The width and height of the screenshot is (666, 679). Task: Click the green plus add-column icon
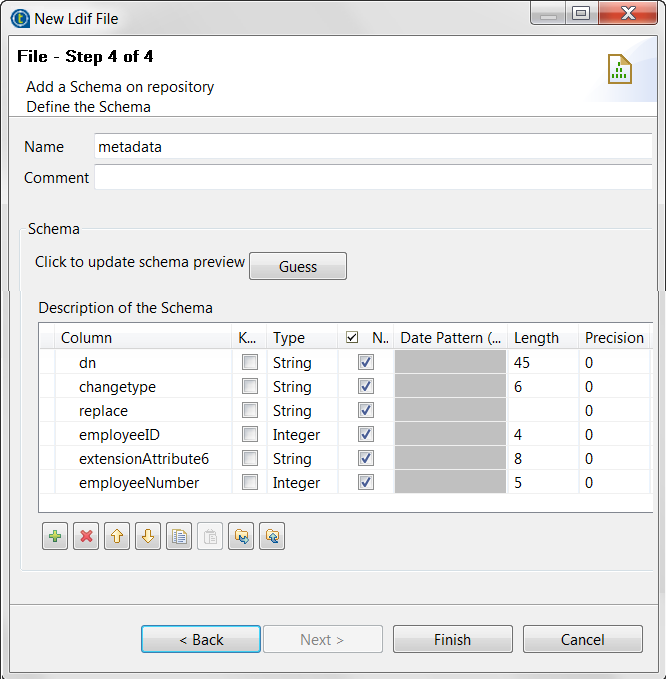click(55, 536)
